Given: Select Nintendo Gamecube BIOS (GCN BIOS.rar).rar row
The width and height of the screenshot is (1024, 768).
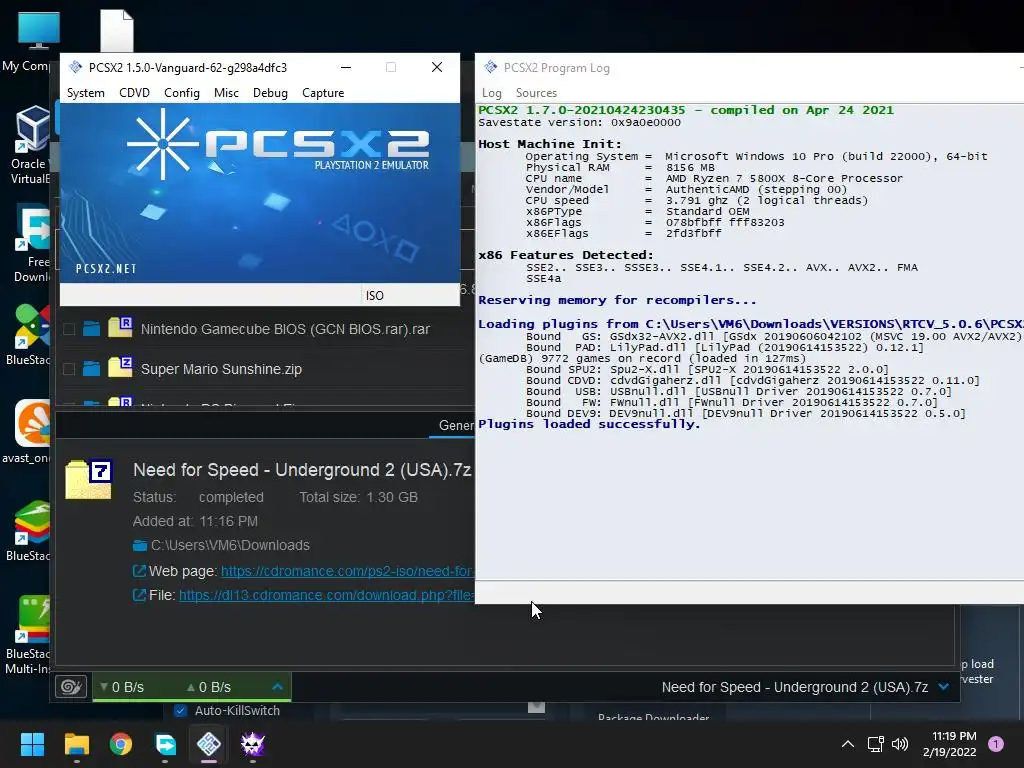Looking at the screenshot, I should [x=285, y=329].
